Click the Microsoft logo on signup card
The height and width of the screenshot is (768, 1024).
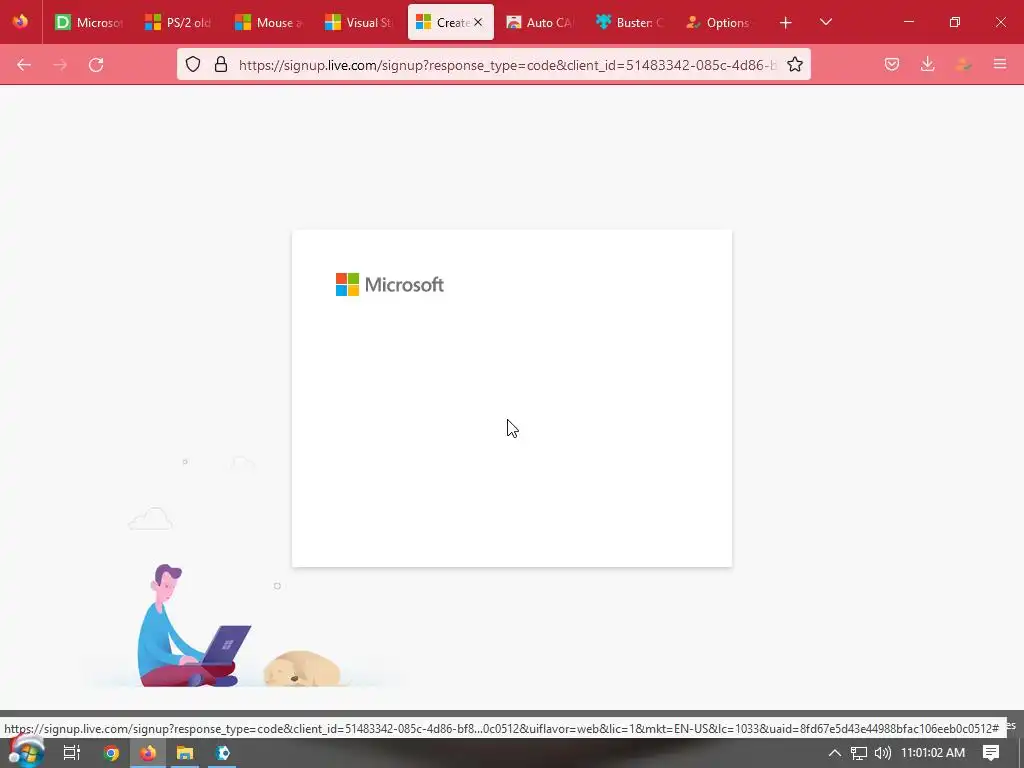pos(390,285)
